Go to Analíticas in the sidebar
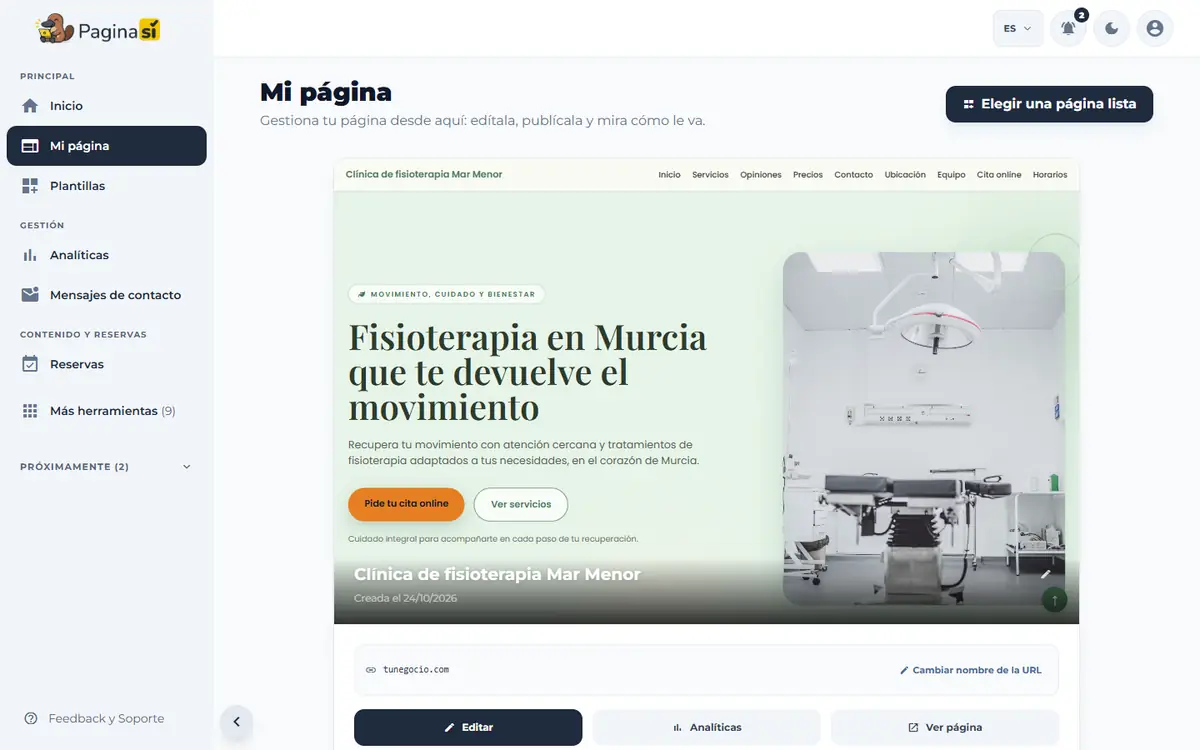 (106, 255)
